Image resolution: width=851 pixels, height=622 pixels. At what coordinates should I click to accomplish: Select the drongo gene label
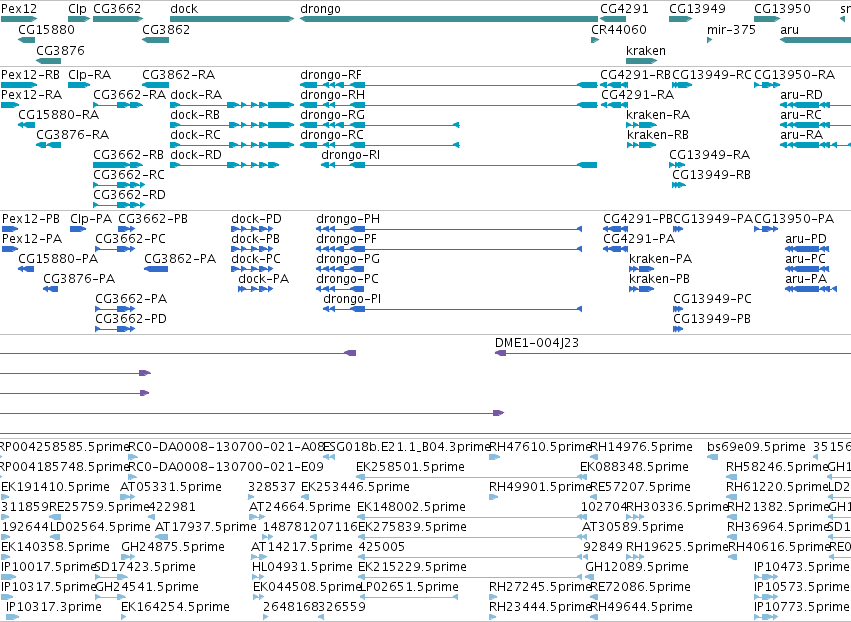(x=320, y=9)
